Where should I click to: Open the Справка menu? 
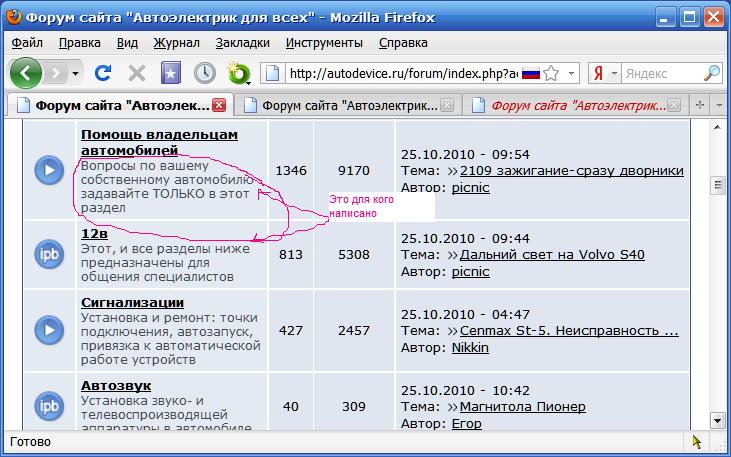pos(403,43)
